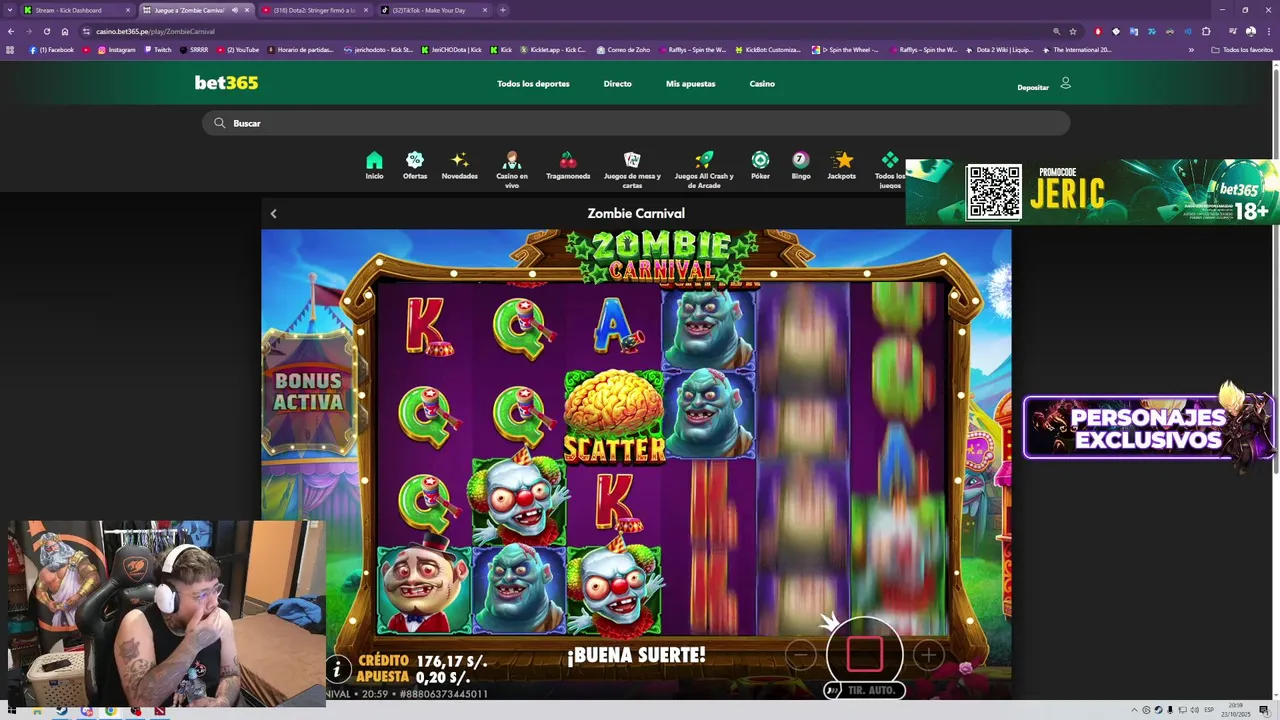Open Juegos de mesa y cartas category
This screenshot has height=720, width=1280.
[632, 170]
